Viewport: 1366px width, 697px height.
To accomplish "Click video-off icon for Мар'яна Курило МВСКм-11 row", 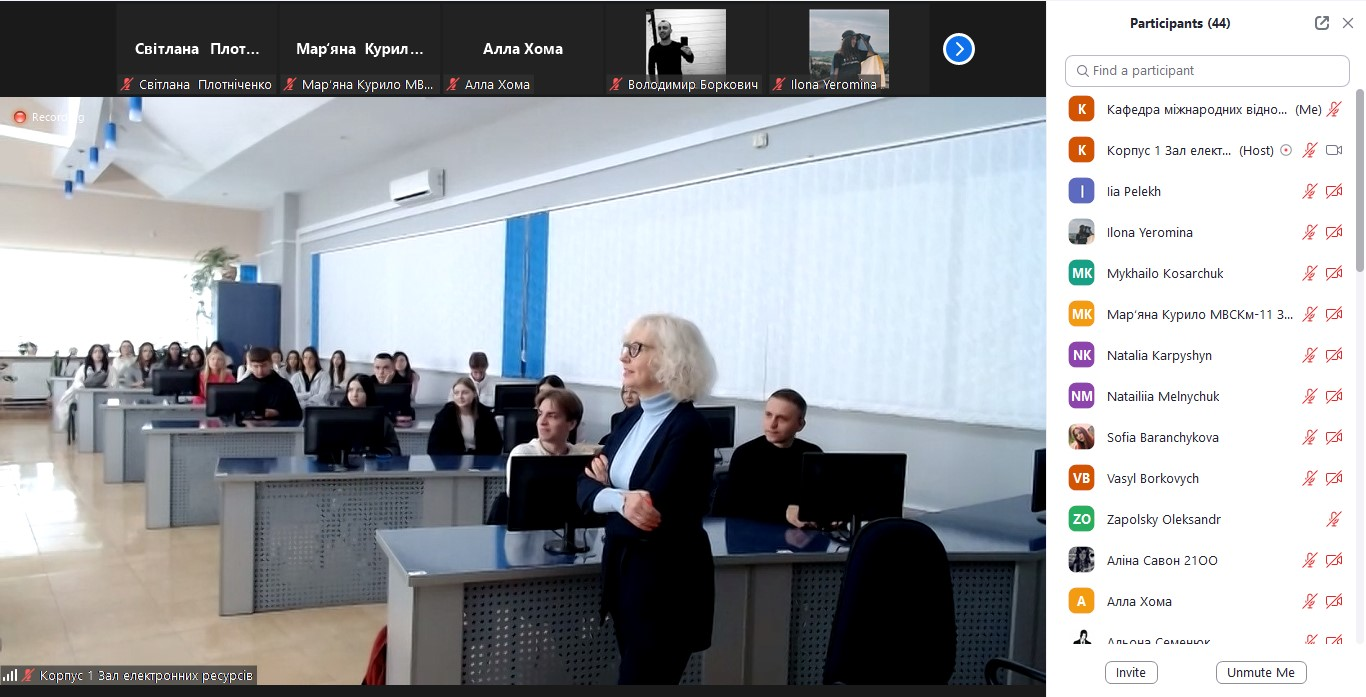I will [x=1334, y=314].
